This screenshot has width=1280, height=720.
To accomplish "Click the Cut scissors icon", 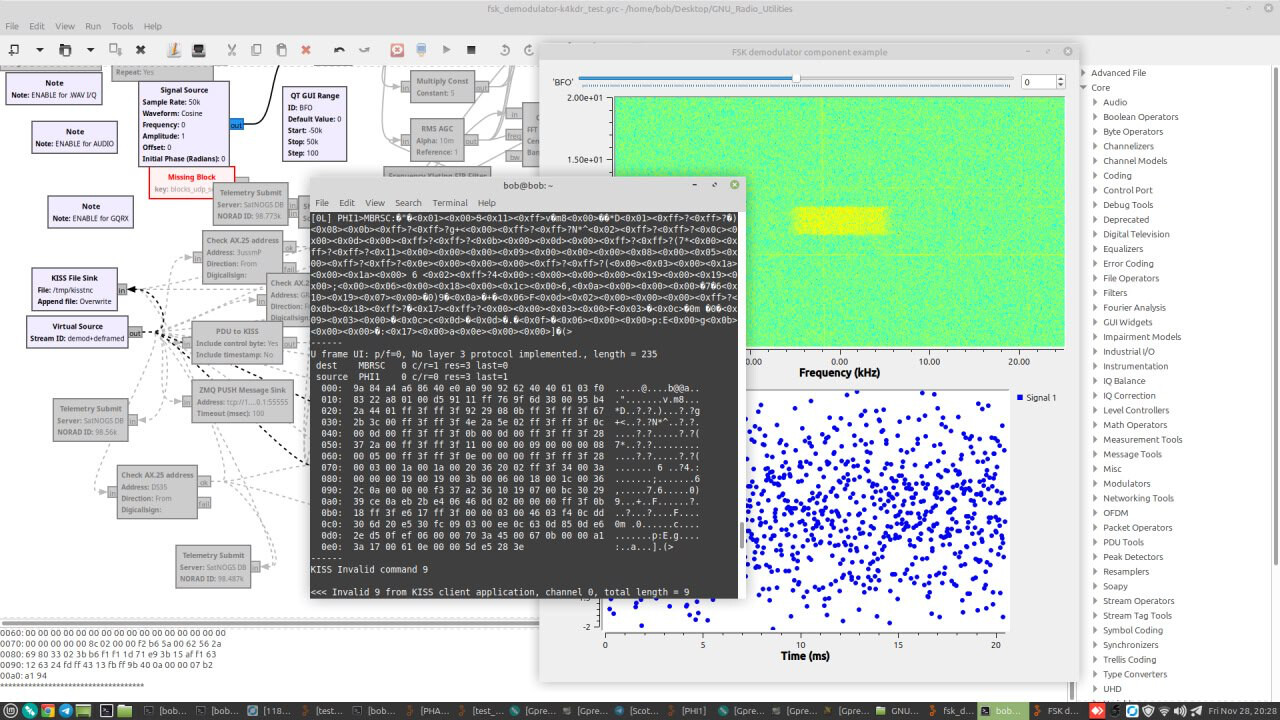I will click(231, 49).
